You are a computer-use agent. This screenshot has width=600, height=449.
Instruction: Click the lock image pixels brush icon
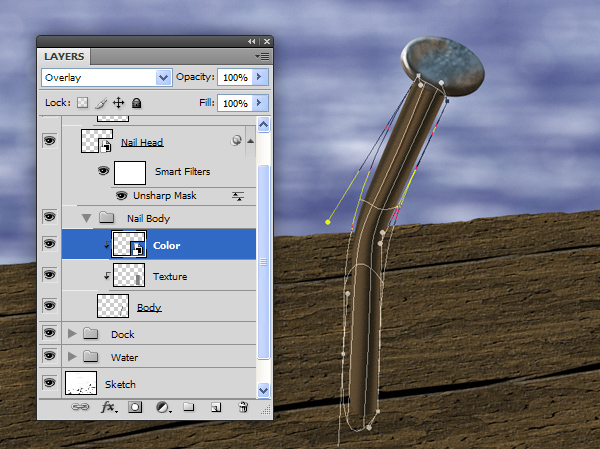101,103
